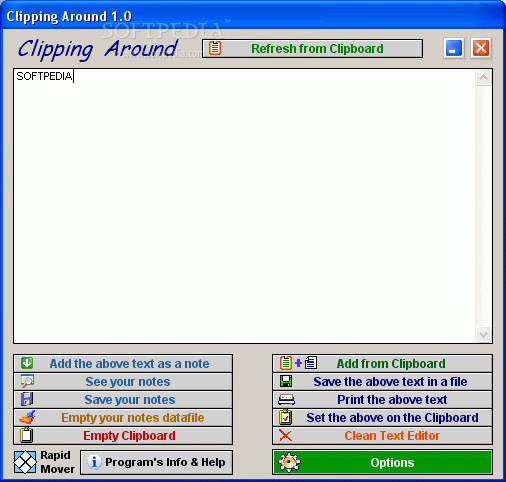Click the gear icon on the Options button
506x482 pixels.
coord(289,462)
